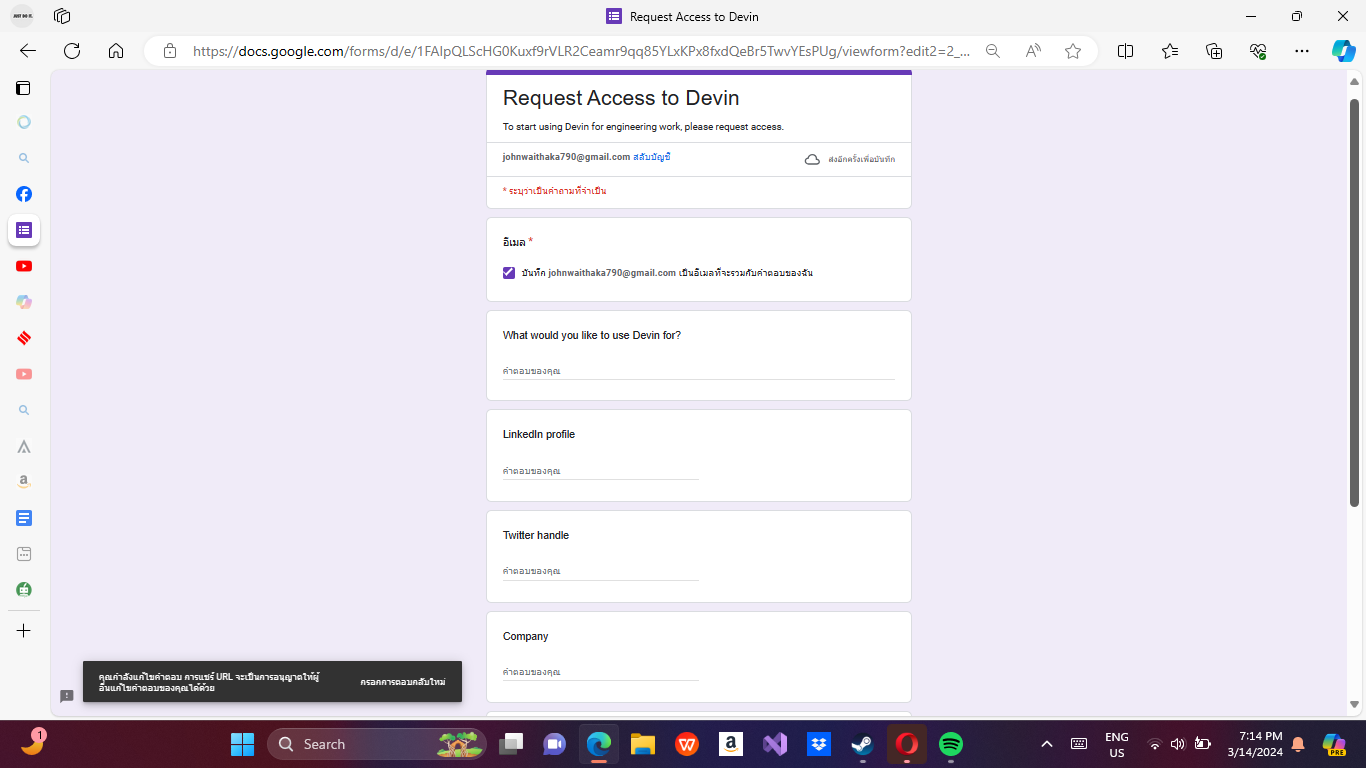This screenshot has height=768, width=1366.
Task: Click the address bar URL
Action: [x=581, y=51]
